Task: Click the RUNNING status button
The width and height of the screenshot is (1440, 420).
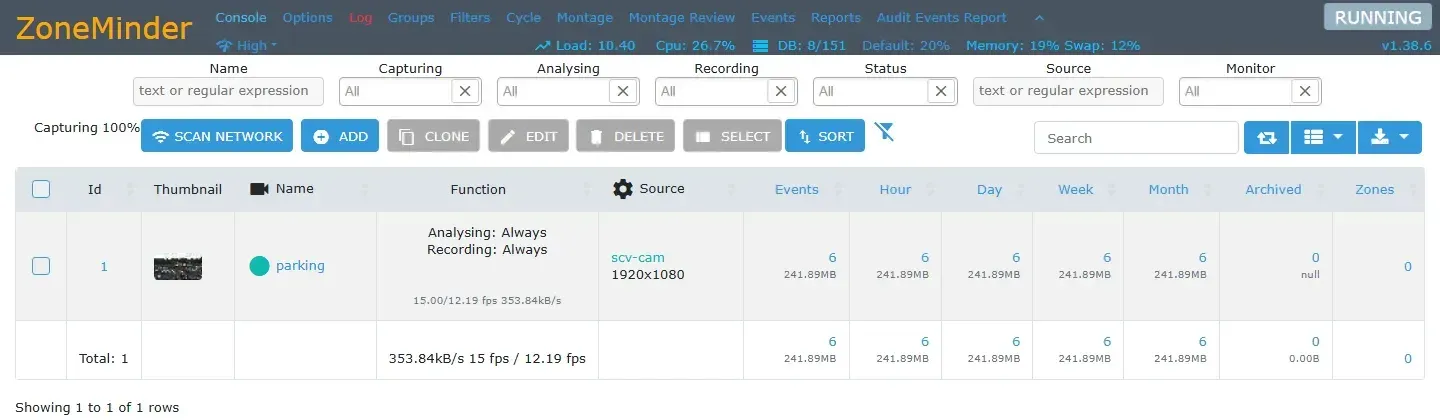Action: click(x=1378, y=17)
